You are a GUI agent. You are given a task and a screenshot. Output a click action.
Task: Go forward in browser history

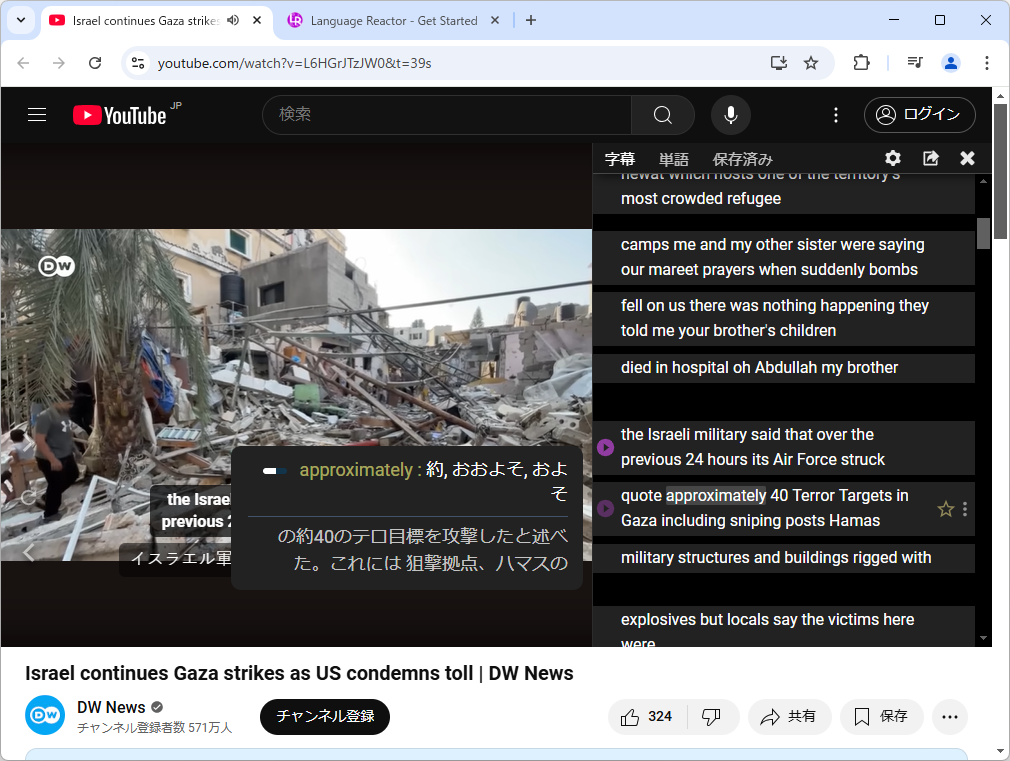[59, 63]
